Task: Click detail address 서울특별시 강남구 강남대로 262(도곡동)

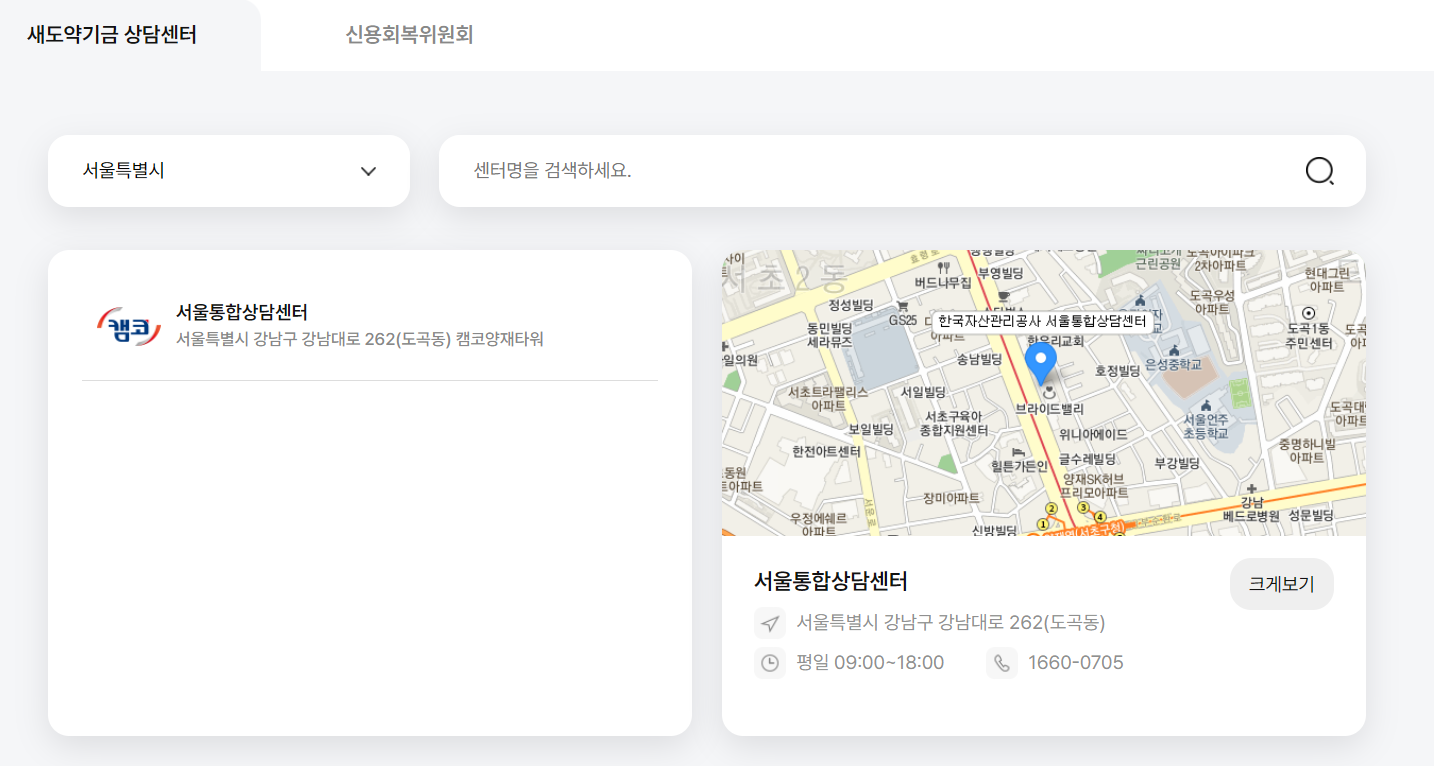Action: point(951,623)
